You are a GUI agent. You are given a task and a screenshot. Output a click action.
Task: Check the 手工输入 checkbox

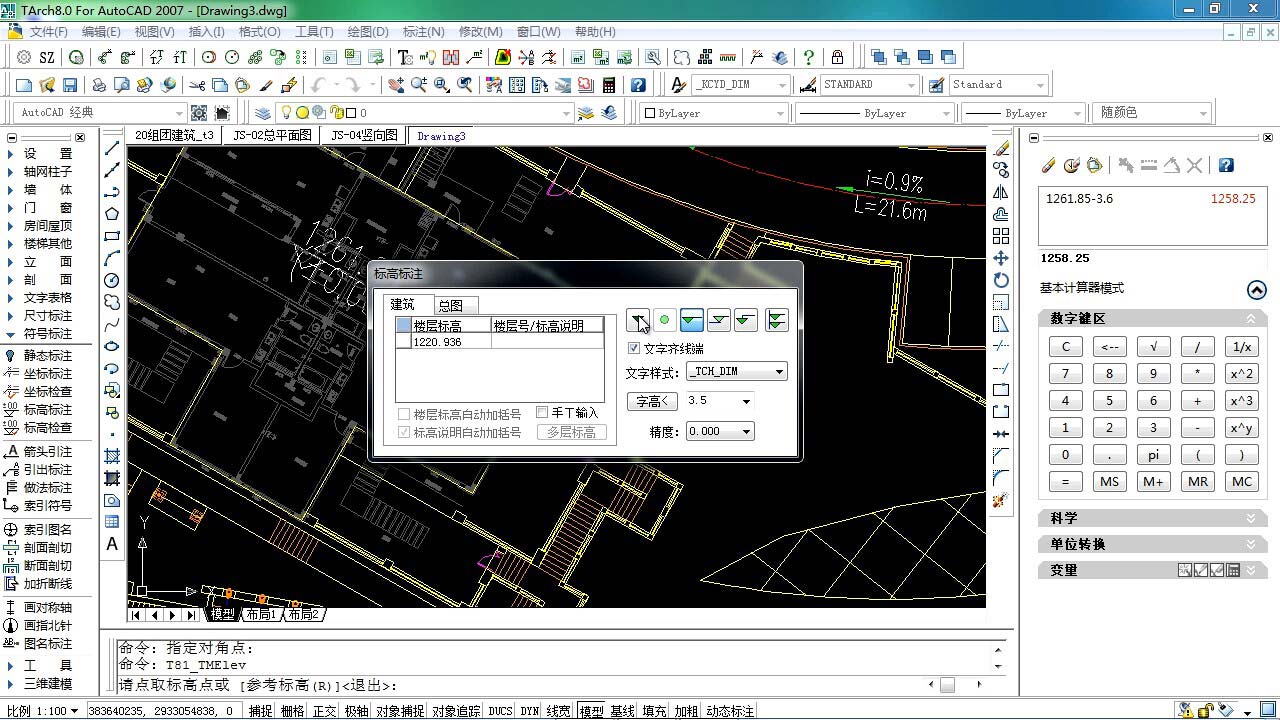click(542, 412)
